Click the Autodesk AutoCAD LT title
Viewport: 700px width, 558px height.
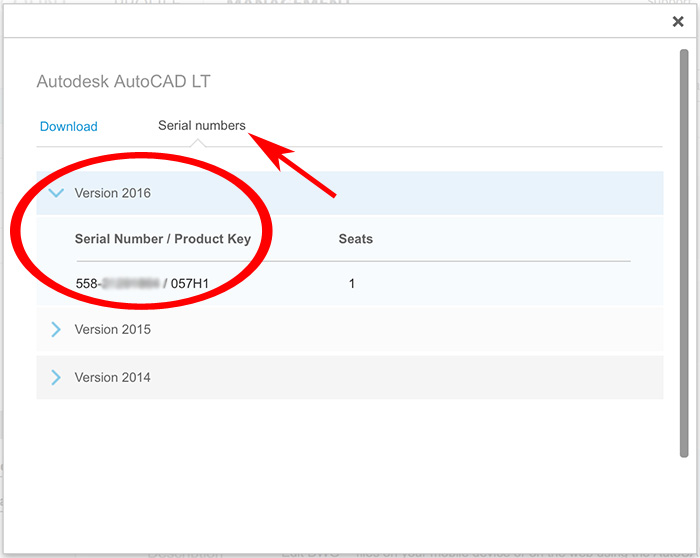(123, 81)
